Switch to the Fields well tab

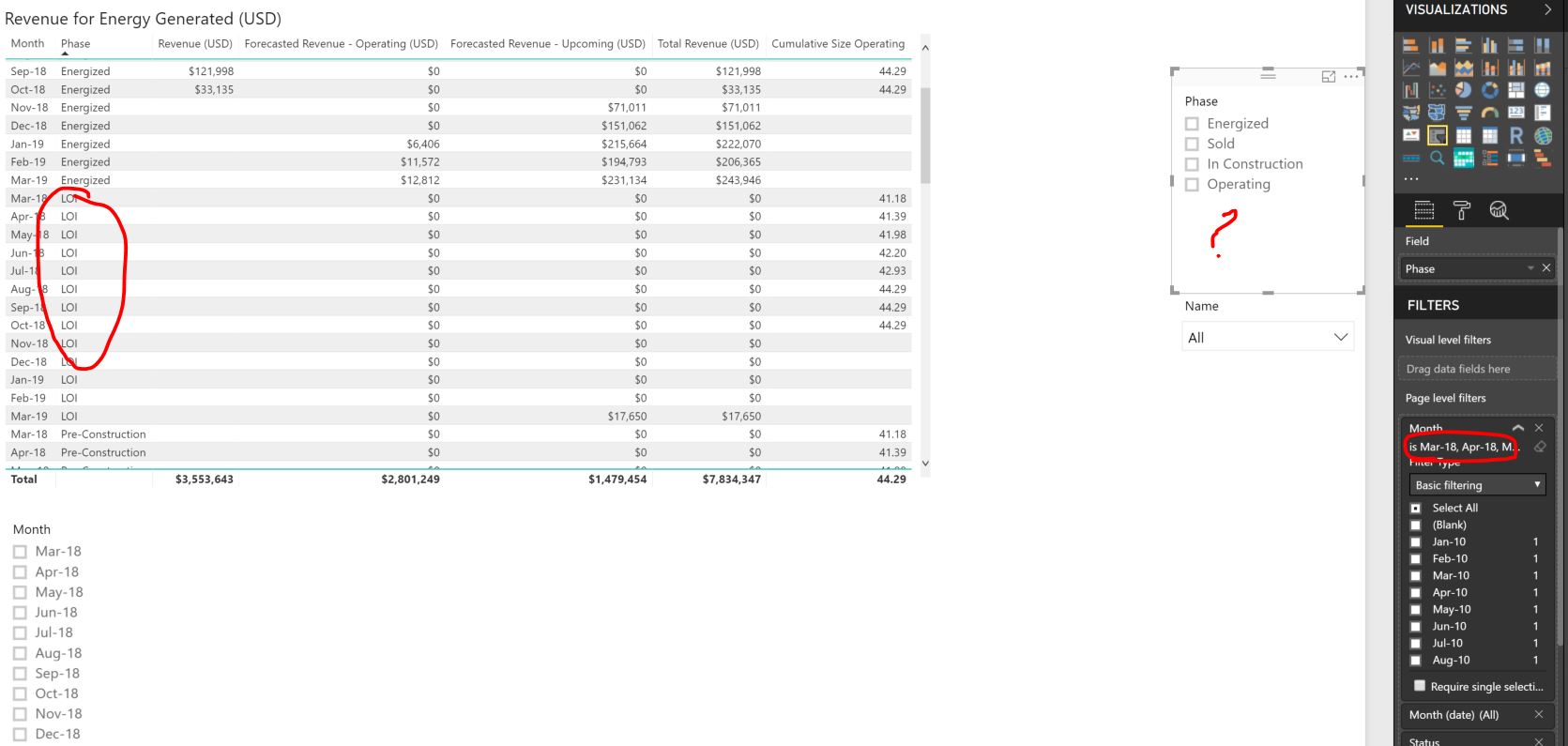coord(1423,211)
